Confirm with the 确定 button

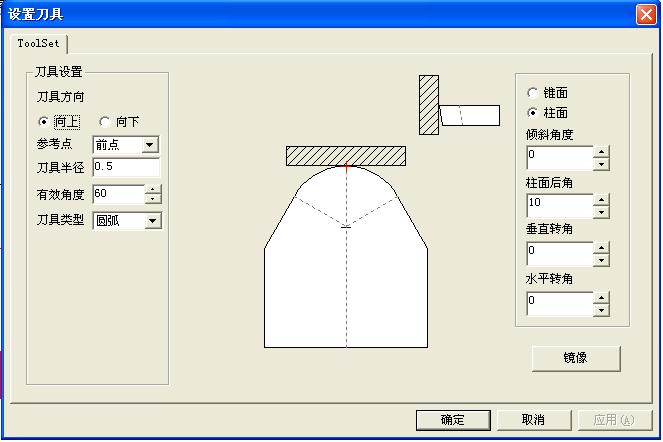pos(453,420)
